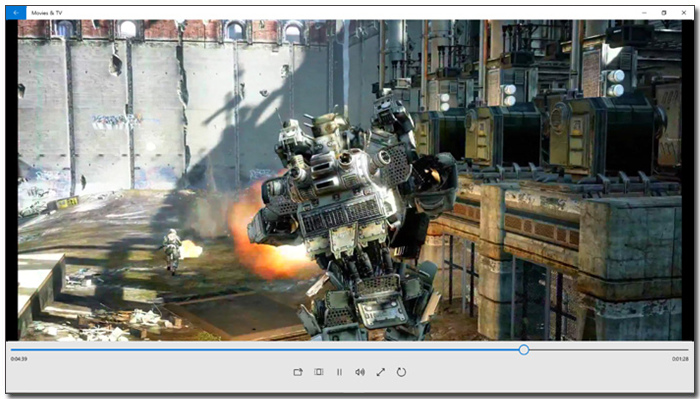Screen dimensions: 700x399
Task: Click the elapsed time 0:04:39 label
Action: [19, 359]
